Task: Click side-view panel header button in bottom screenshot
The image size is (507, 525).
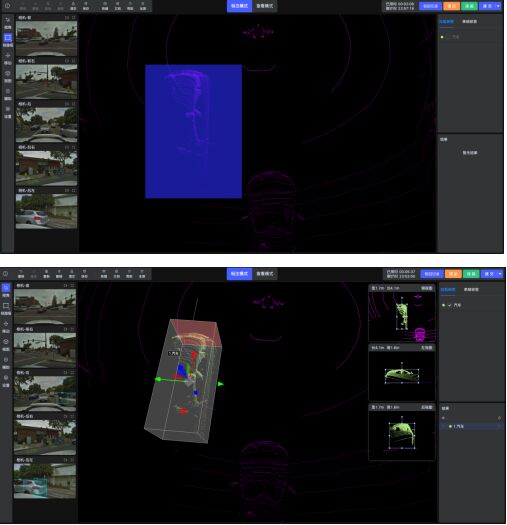Action: coord(427,348)
